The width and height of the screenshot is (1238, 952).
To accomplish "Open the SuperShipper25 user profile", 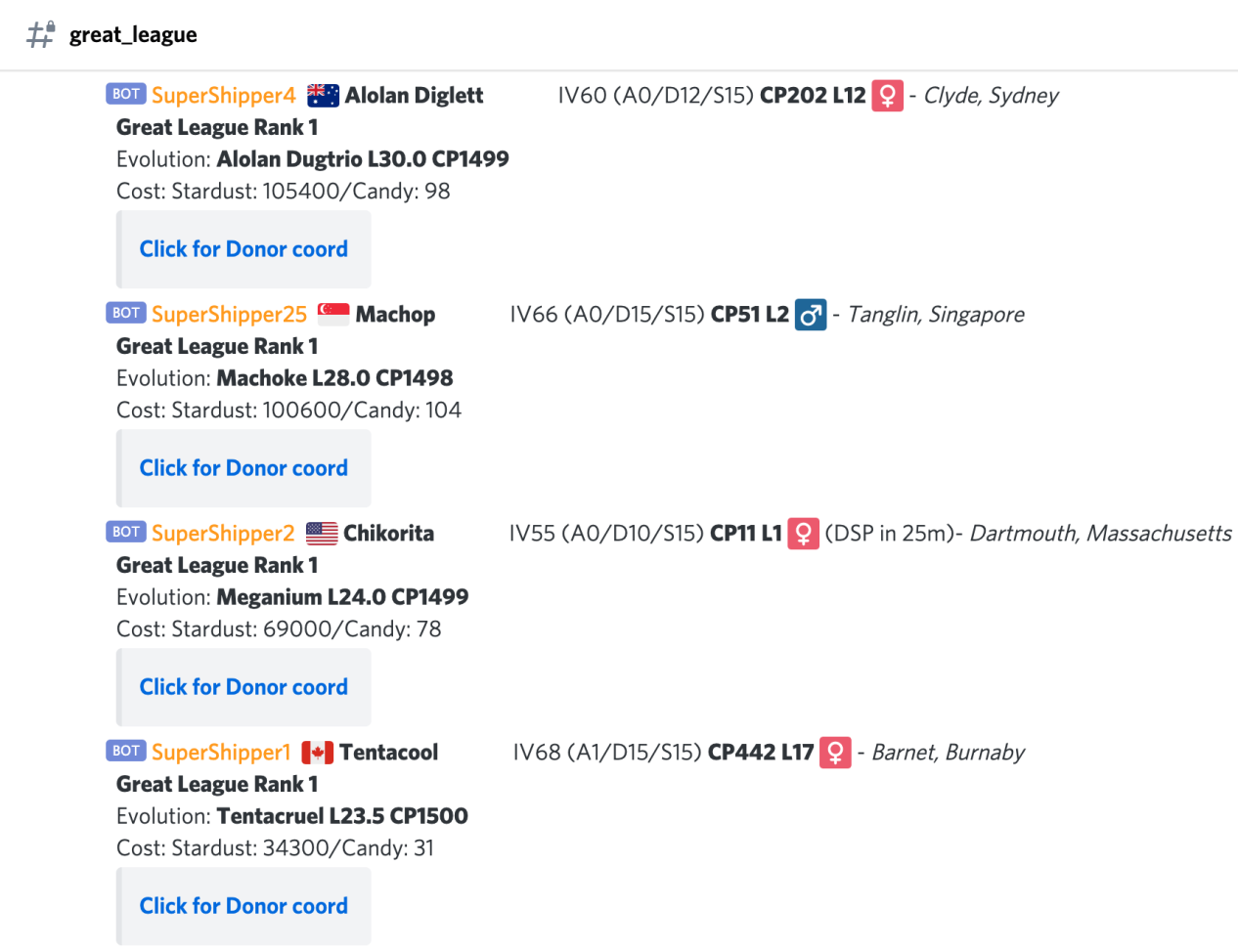I will point(230,315).
